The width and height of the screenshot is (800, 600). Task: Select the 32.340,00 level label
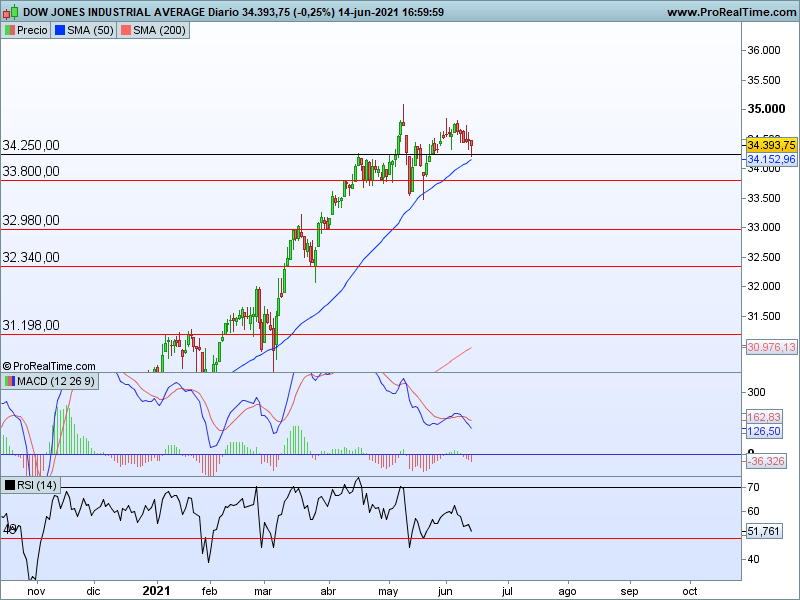31,257
